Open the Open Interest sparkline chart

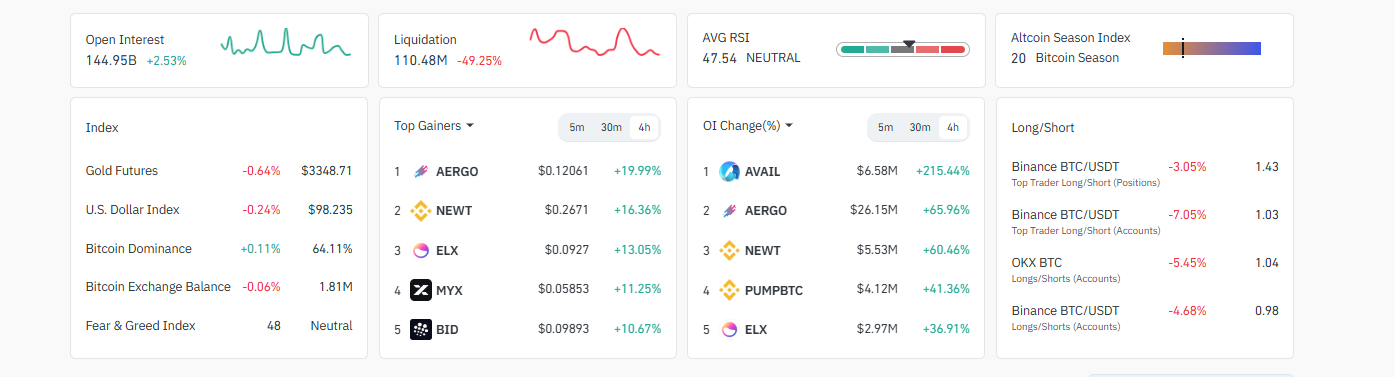coord(286,43)
